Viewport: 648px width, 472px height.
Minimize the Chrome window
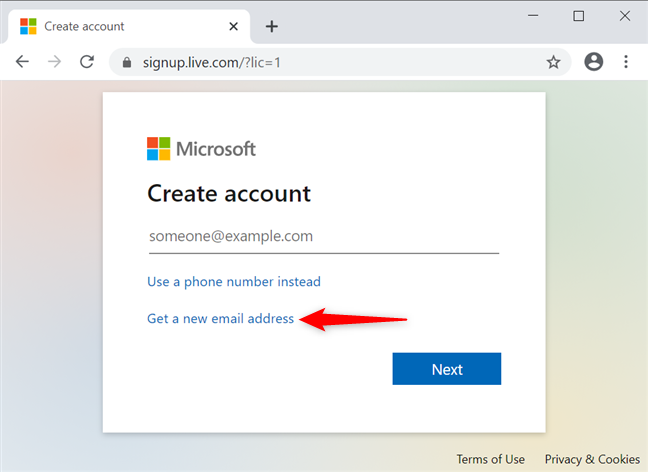pos(533,16)
